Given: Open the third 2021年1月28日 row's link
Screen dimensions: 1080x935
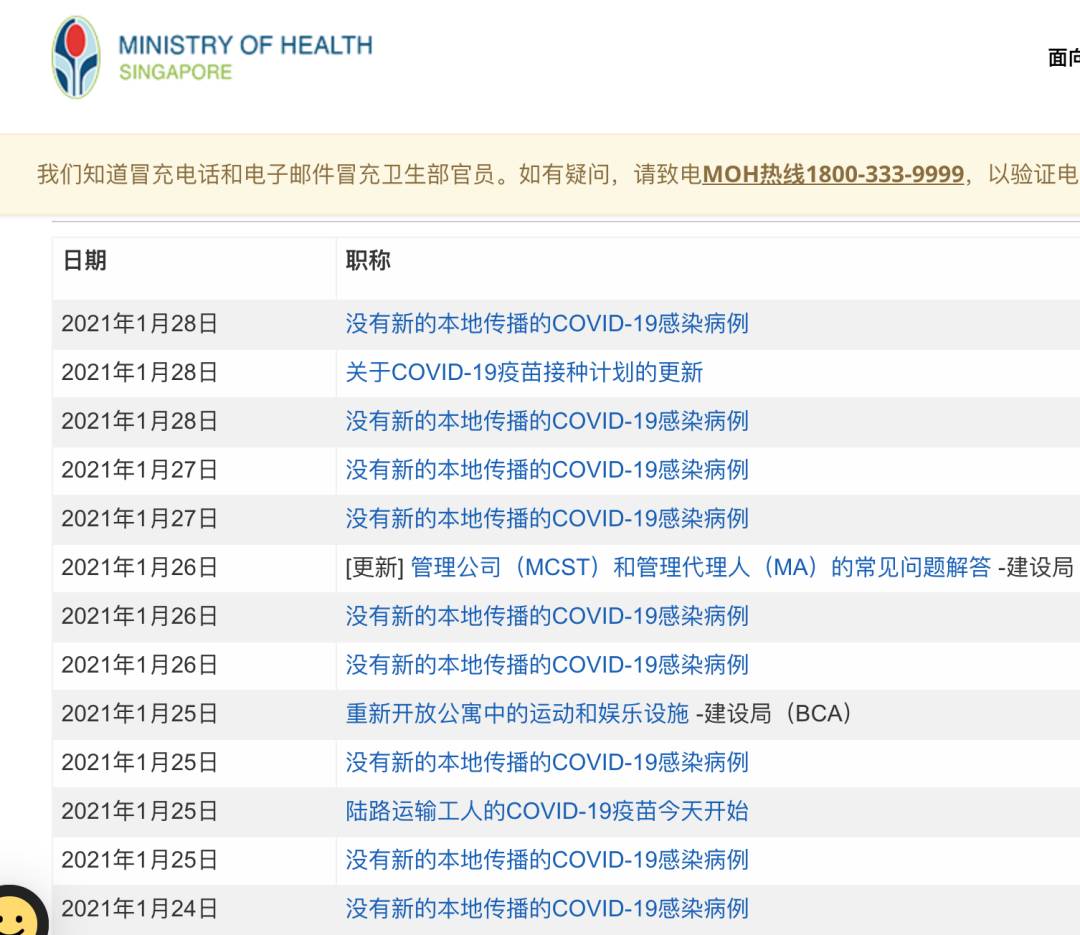Looking at the screenshot, I should coord(546,421).
